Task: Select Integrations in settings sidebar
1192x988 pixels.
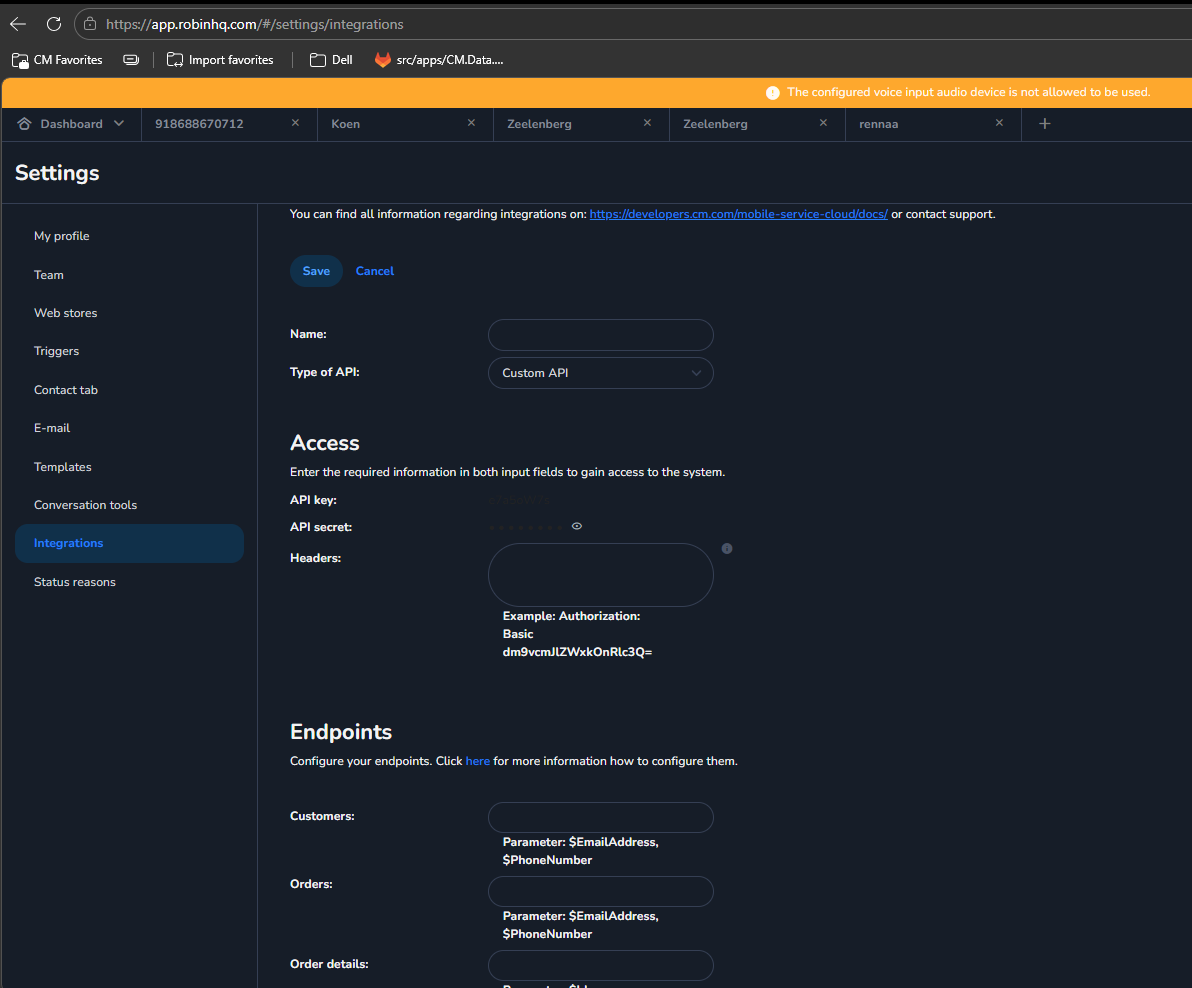Action: point(129,543)
